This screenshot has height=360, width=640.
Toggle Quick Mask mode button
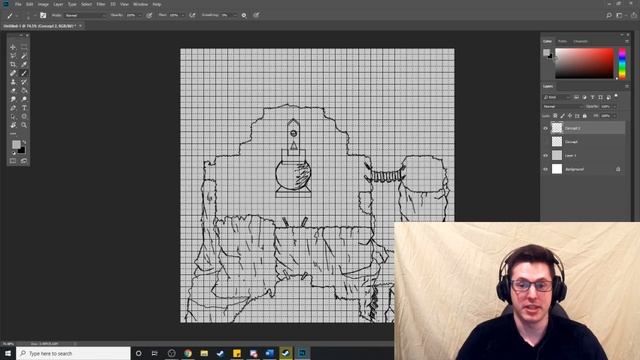click(13, 161)
